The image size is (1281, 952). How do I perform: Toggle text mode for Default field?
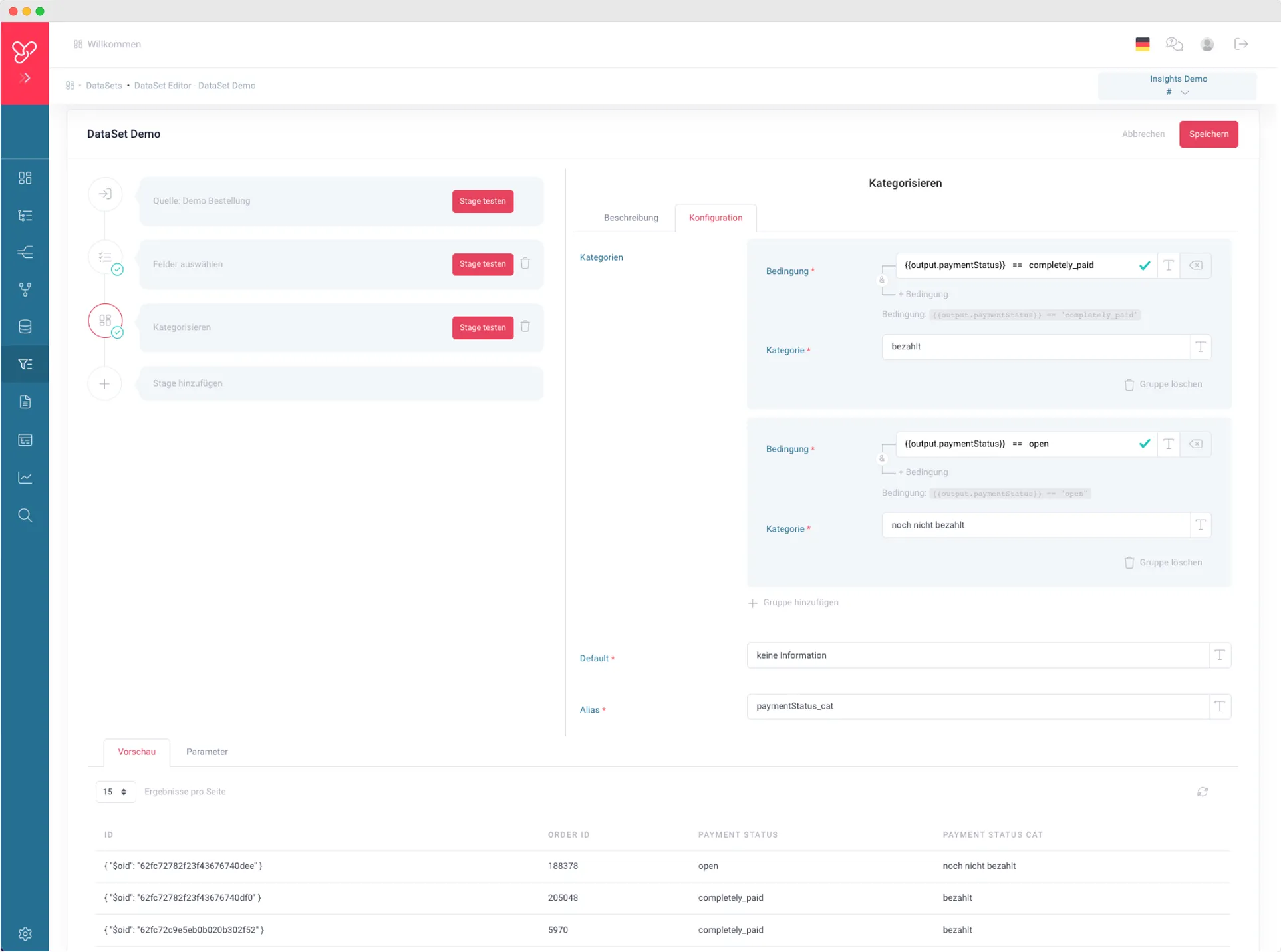pos(1220,655)
